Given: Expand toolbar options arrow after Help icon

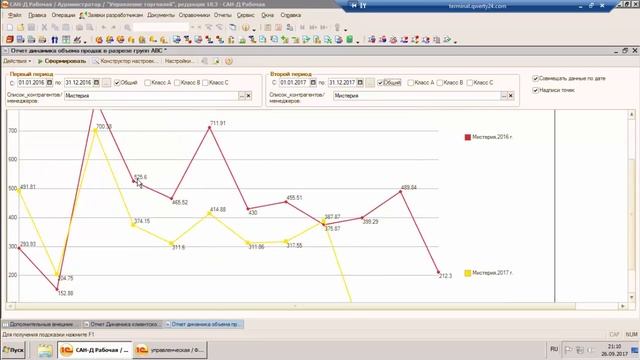Looking at the screenshot, I should pos(254,29).
